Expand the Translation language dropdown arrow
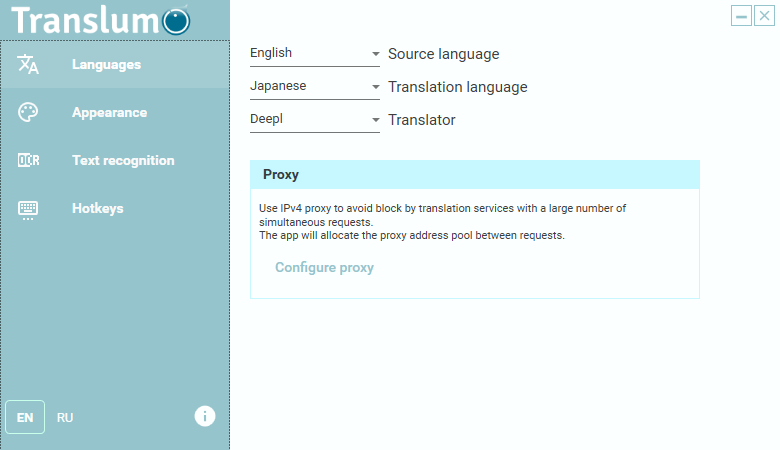The height and width of the screenshot is (450, 780). click(x=376, y=87)
